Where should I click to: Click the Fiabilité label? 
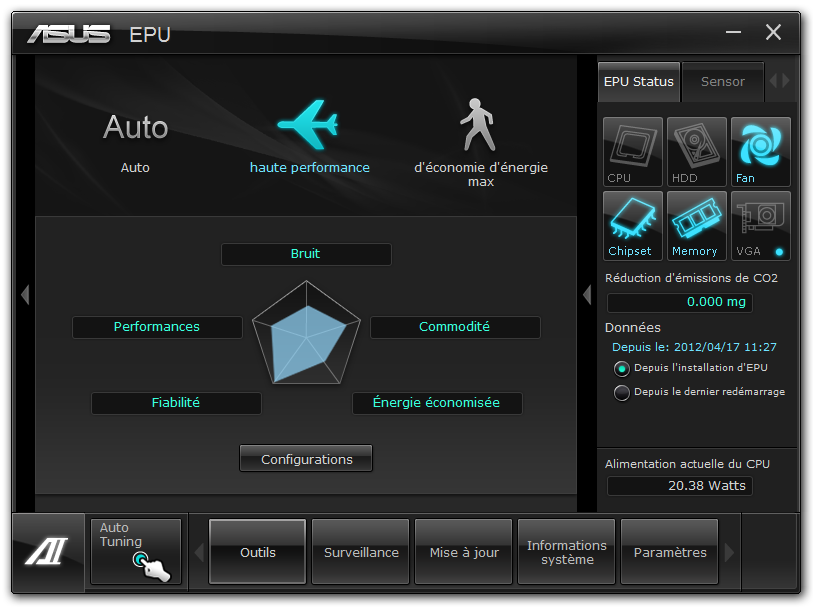176,403
